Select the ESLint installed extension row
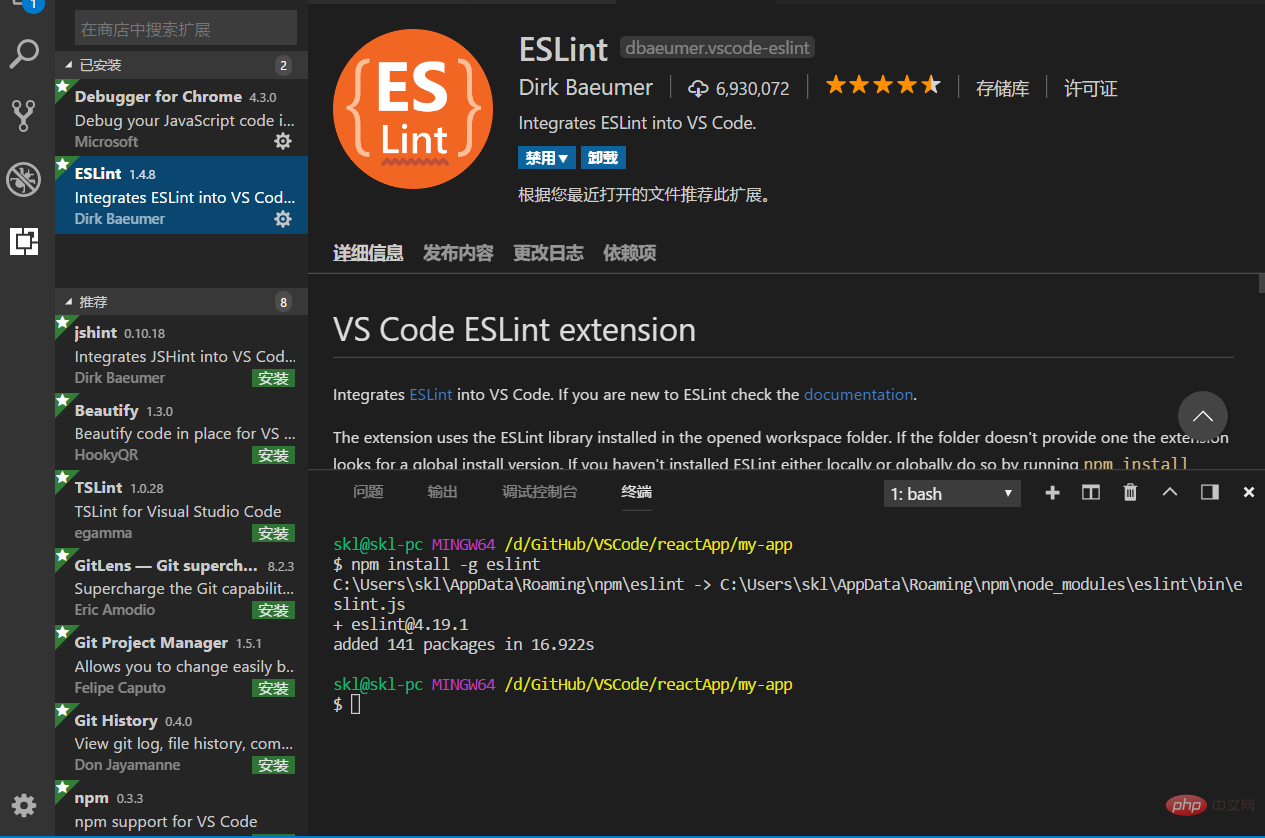The height and width of the screenshot is (838, 1265). (x=181, y=195)
